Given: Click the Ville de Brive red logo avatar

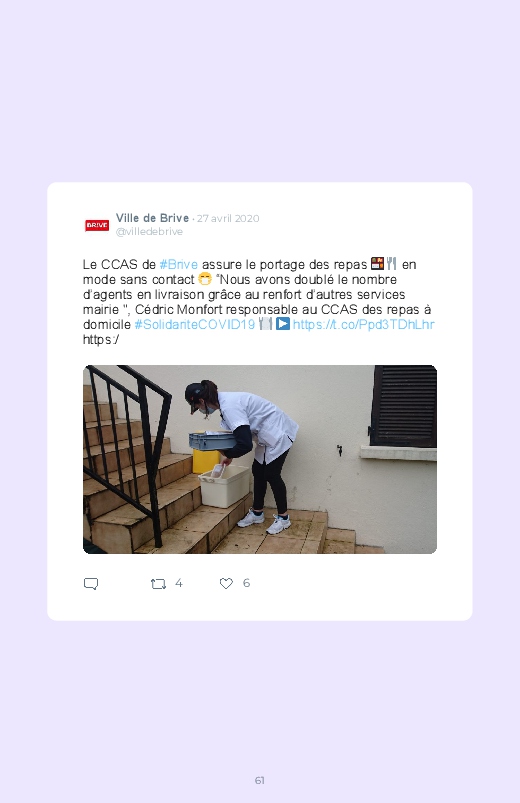Looking at the screenshot, I should point(97,225).
